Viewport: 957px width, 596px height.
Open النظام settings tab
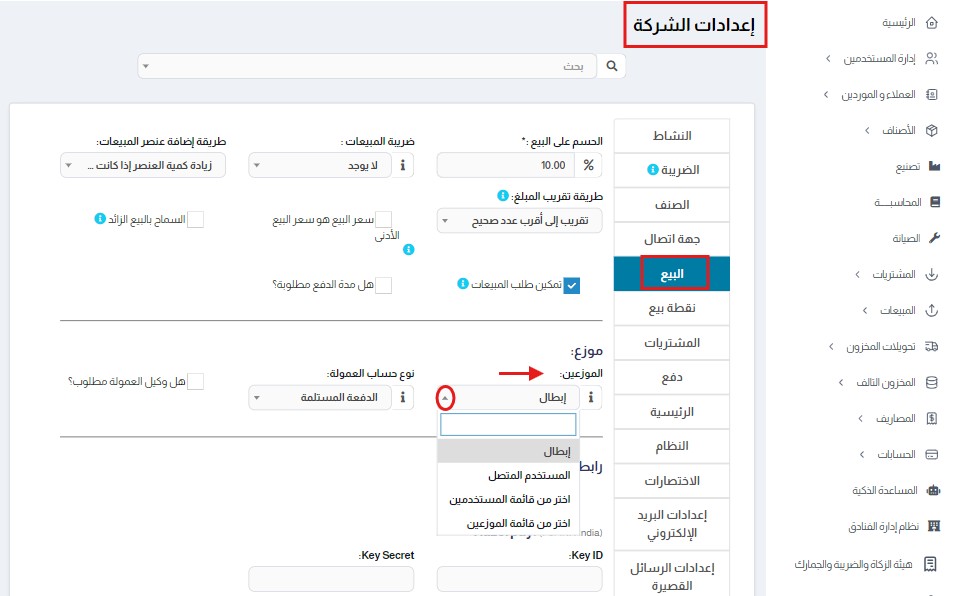672,446
